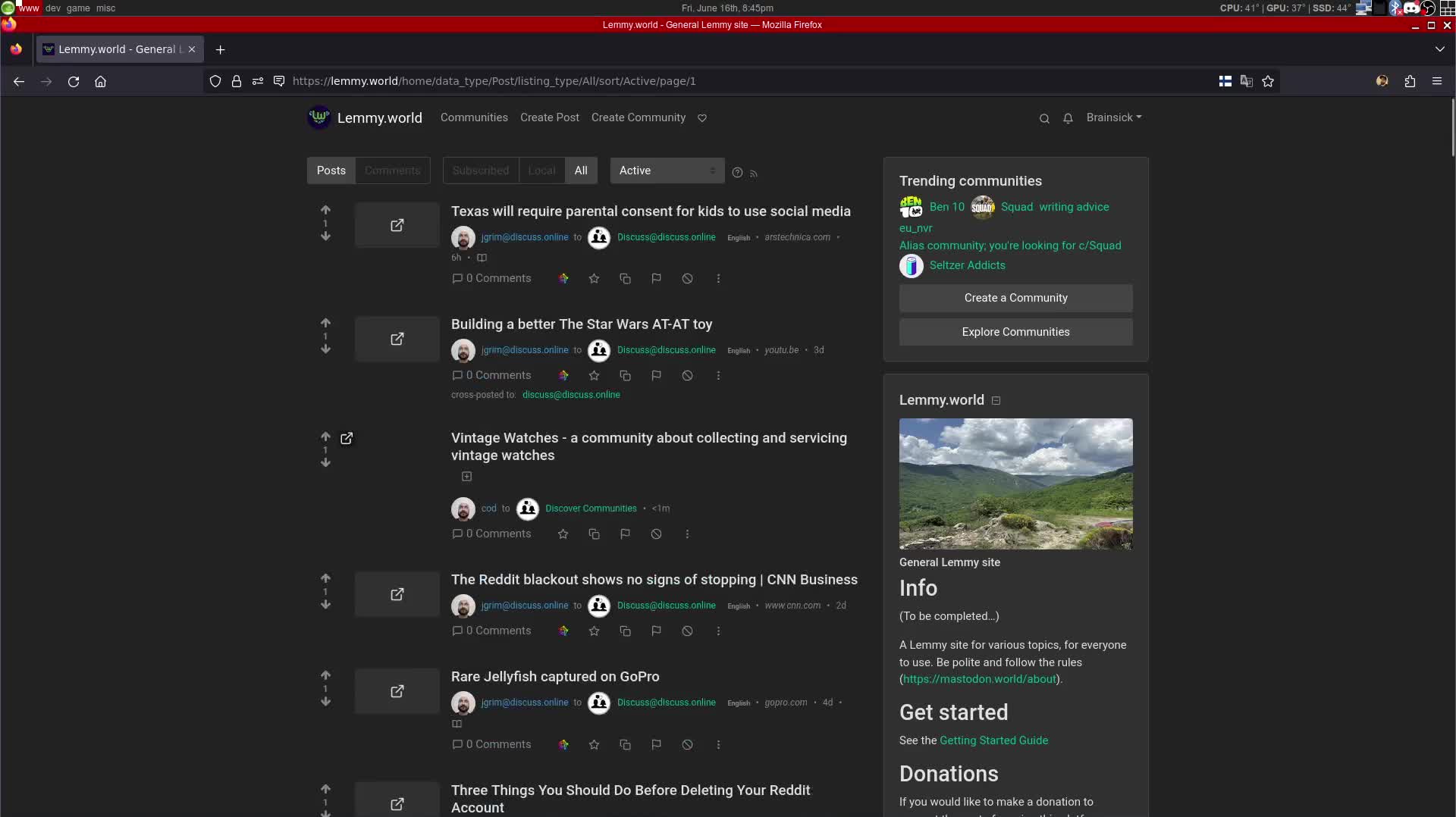The height and width of the screenshot is (817, 1456).
Task: Open a new Firefox tab
Action: coord(220,49)
